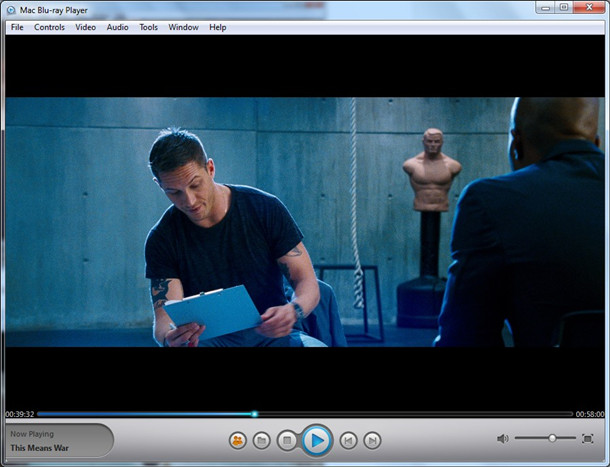610x467 pixels.
Task: Stop playback with the Stop button
Action: pyautogui.click(x=287, y=441)
